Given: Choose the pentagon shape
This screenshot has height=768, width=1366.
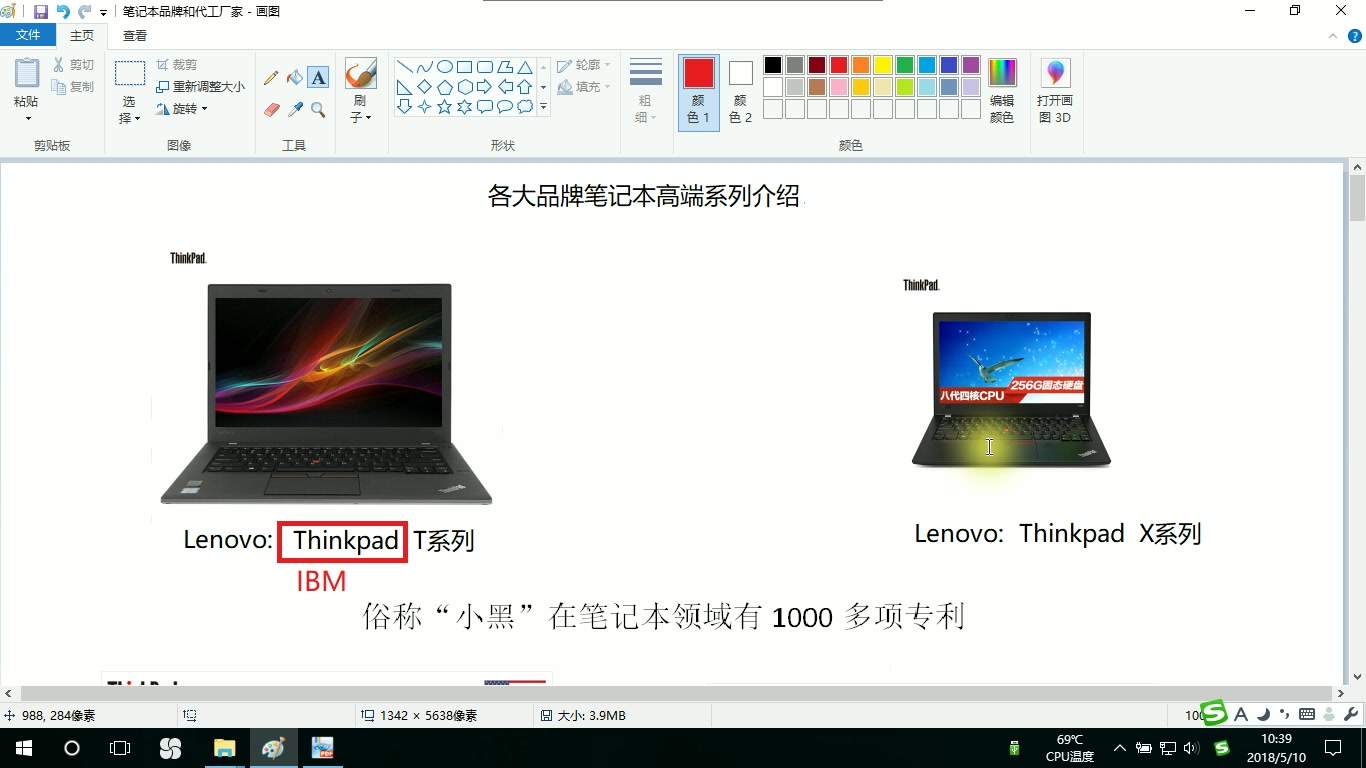Looking at the screenshot, I should click(x=445, y=87).
